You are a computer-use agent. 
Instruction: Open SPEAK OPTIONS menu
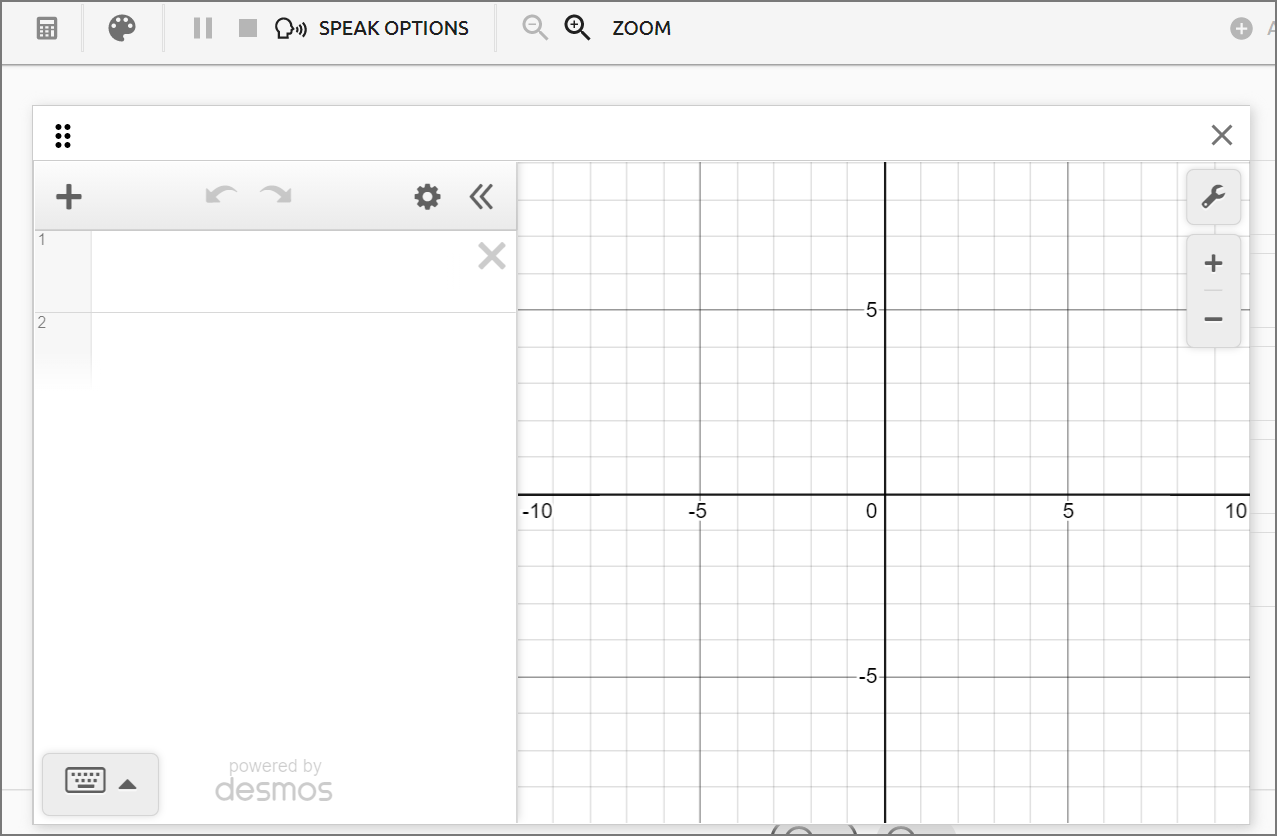pos(372,28)
